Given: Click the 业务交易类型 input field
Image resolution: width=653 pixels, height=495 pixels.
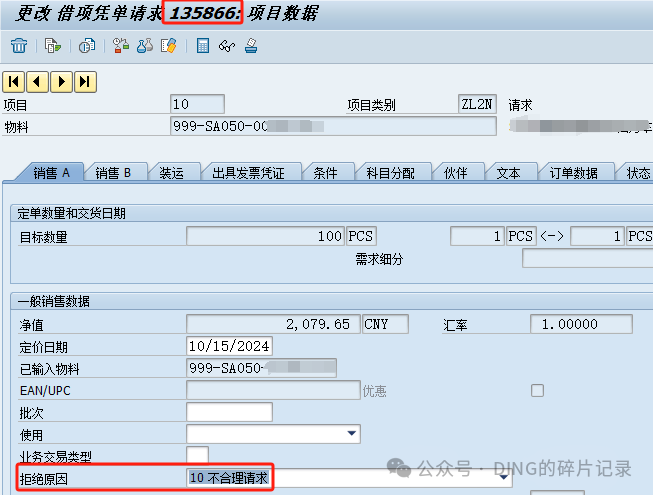Looking at the screenshot, I should click(197, 455).
